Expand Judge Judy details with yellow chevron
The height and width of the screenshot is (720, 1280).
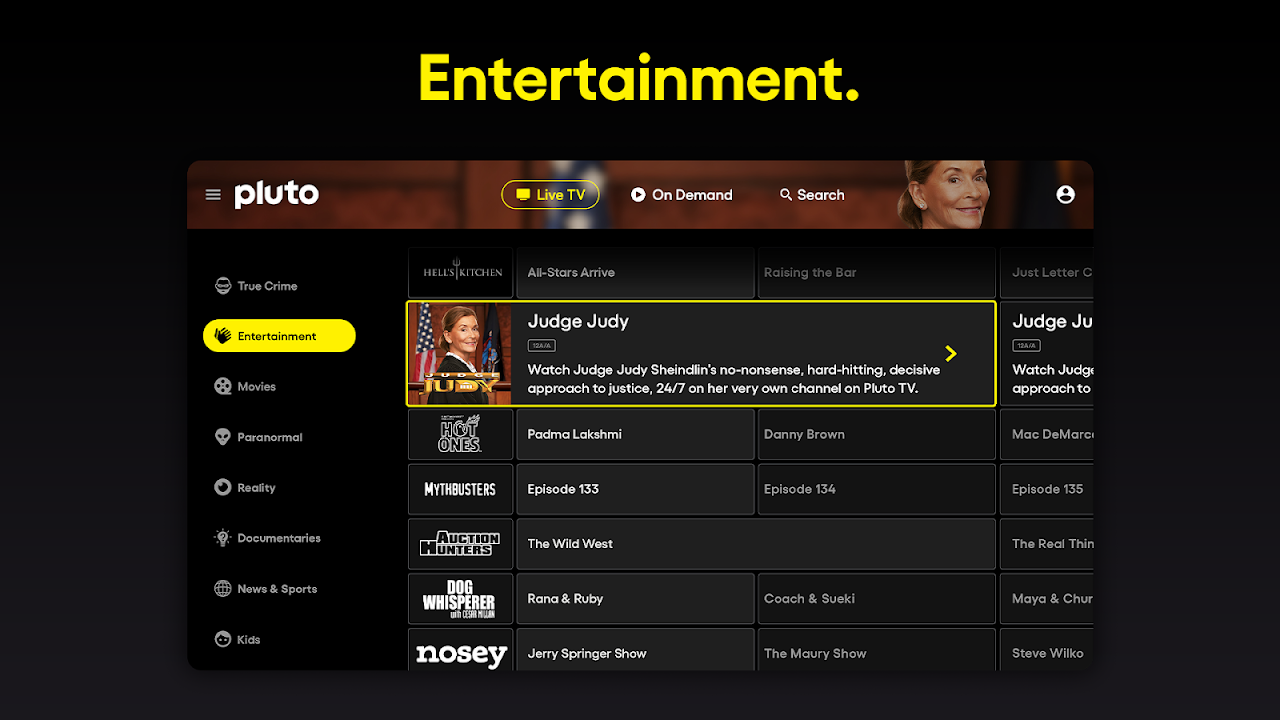[951, 353]
